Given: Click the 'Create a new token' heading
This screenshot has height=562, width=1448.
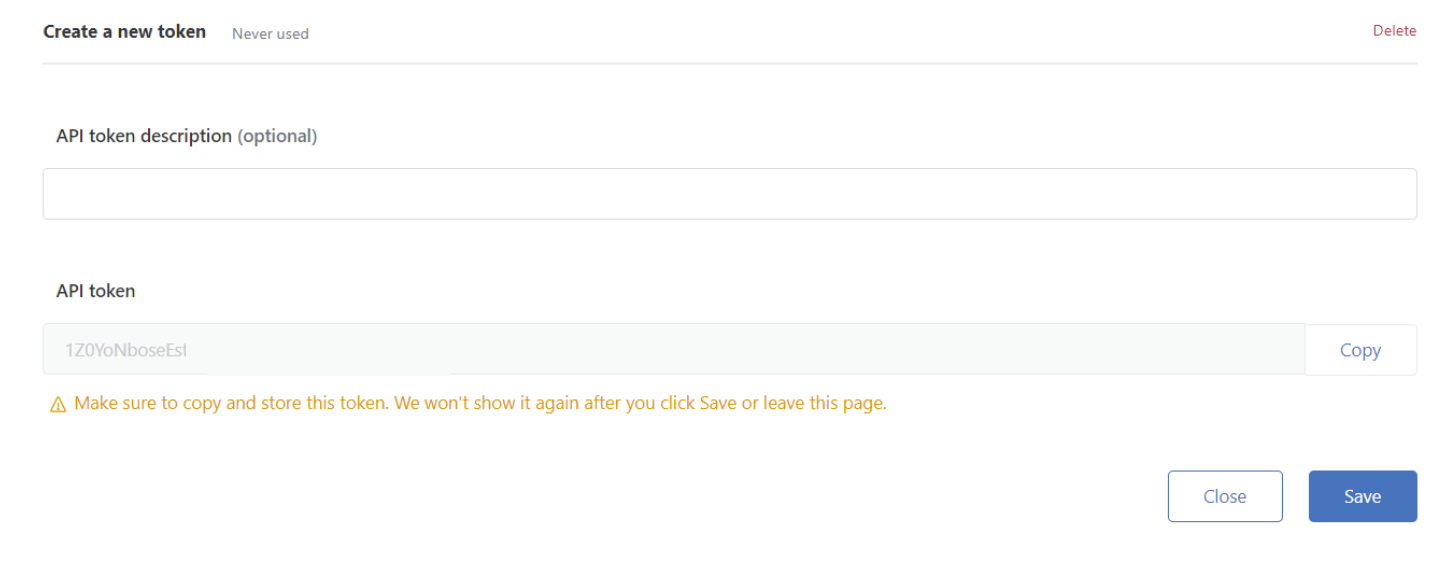Looking at the screenshot, I should coord(125,31).
